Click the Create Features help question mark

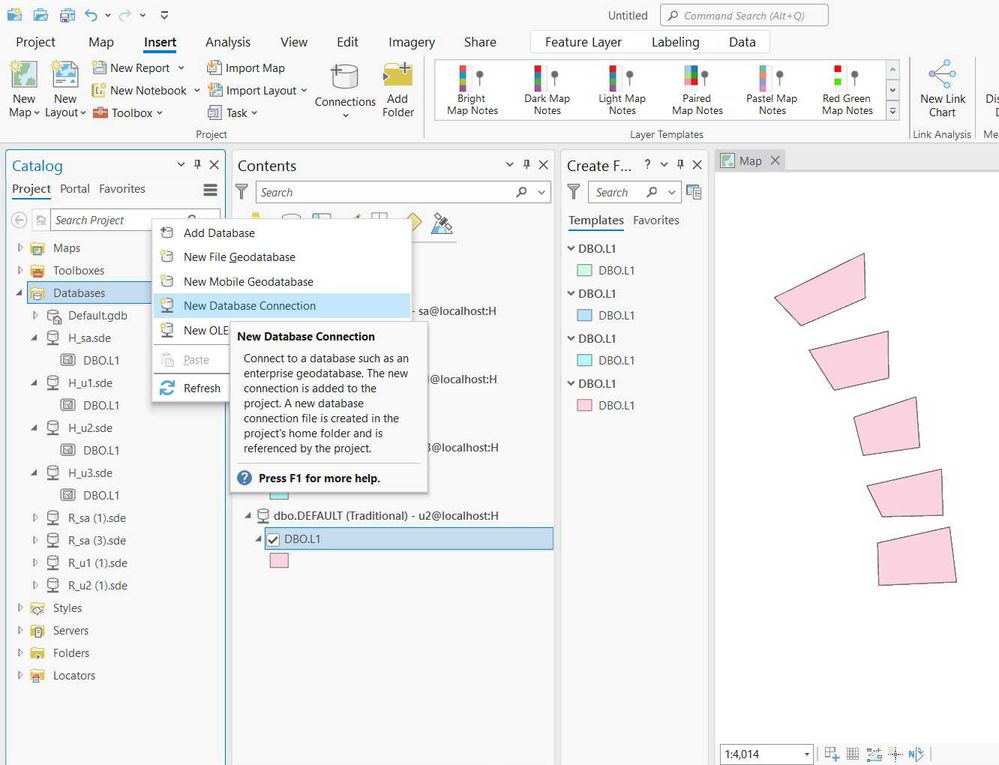point(647,164)
